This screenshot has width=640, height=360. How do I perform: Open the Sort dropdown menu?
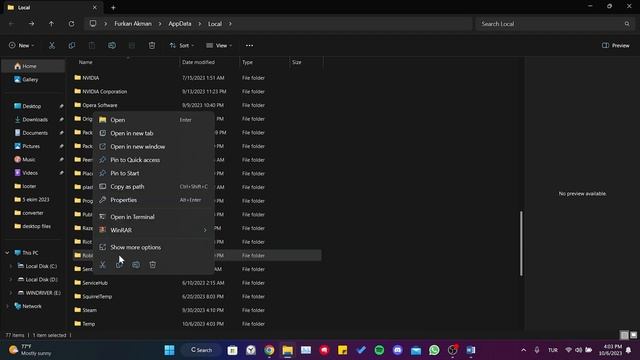point(182,46)
